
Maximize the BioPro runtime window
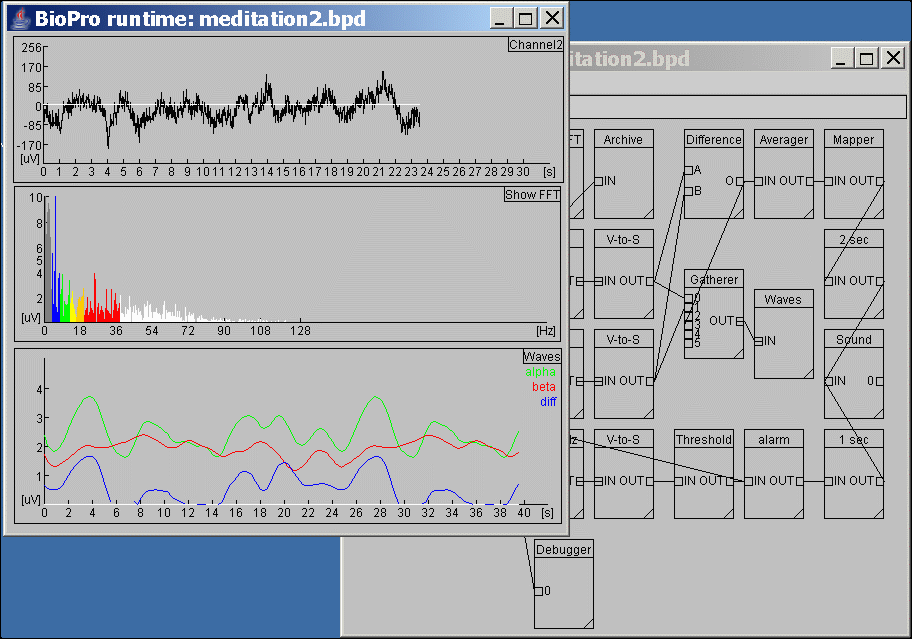526,17
